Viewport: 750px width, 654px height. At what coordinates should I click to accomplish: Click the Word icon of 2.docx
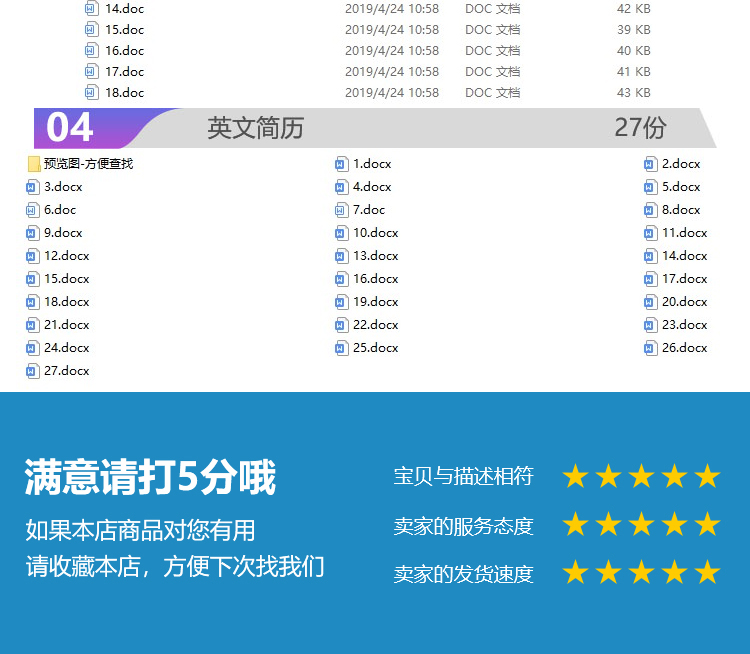pyautogui.click(x=650, y=164)
